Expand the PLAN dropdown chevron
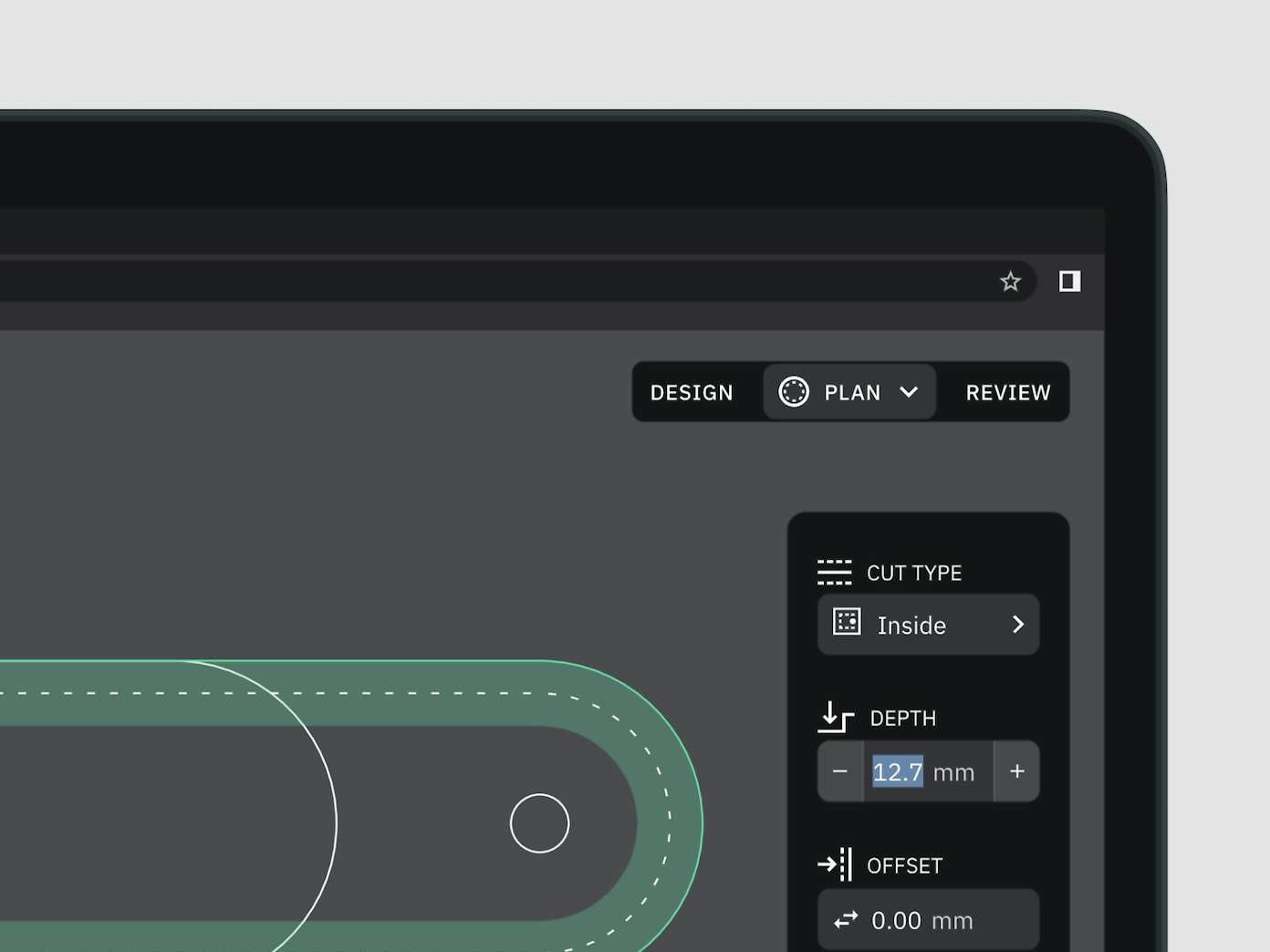 click(x=909, y=392)
